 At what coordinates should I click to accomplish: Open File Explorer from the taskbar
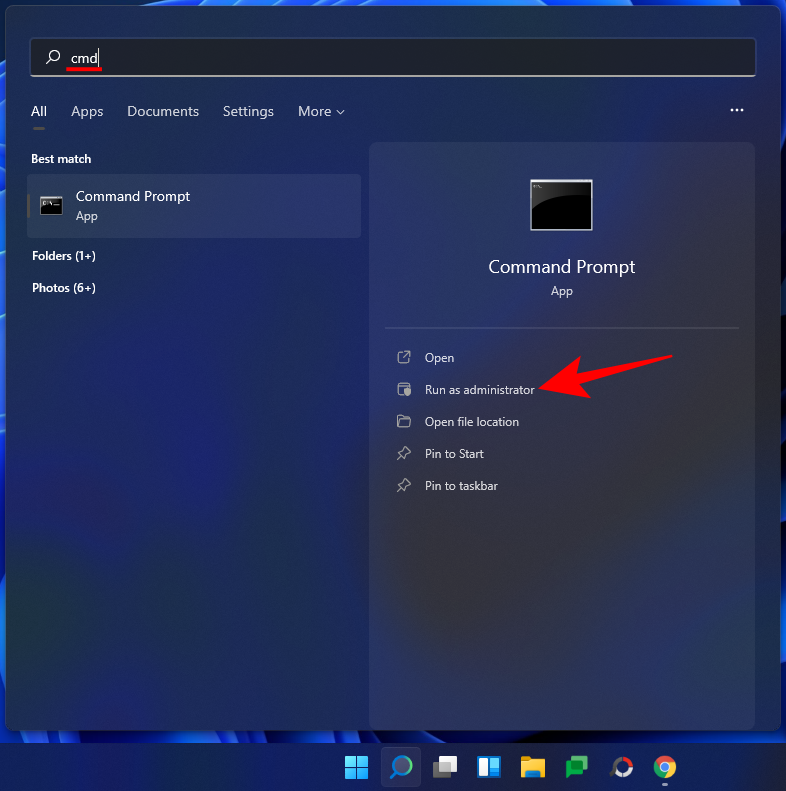tap(533, 767)
